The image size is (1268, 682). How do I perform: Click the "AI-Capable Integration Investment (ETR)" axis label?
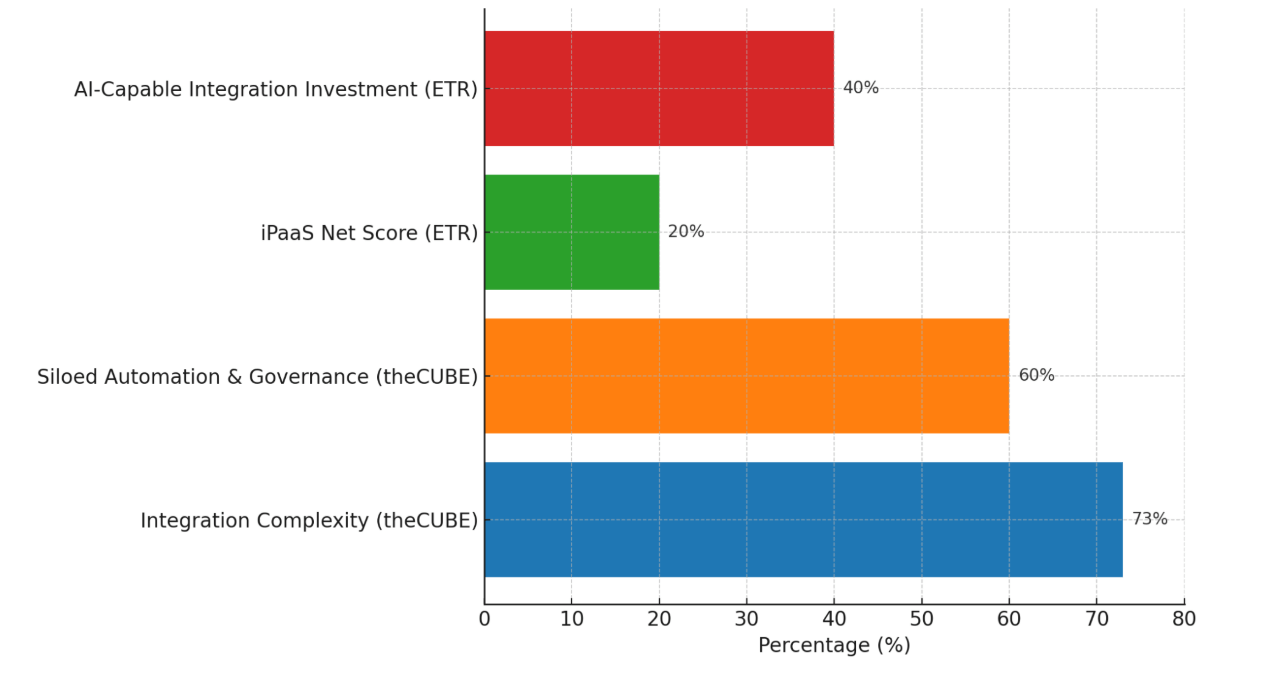coord(275,90)
